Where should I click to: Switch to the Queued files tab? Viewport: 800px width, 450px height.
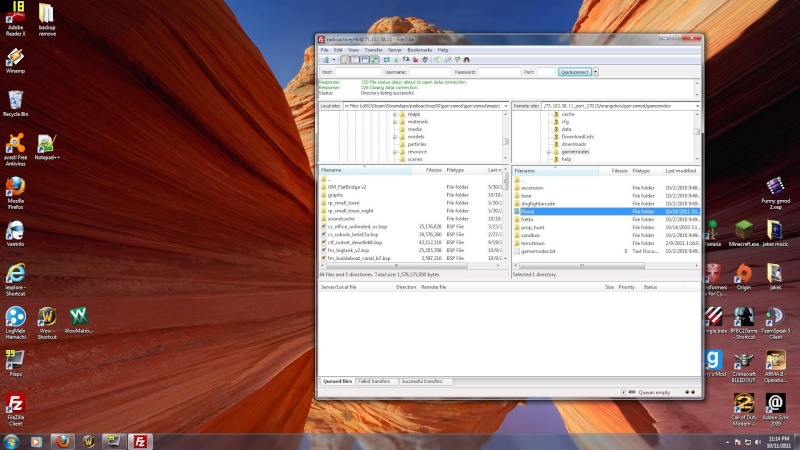coord(337,381)
